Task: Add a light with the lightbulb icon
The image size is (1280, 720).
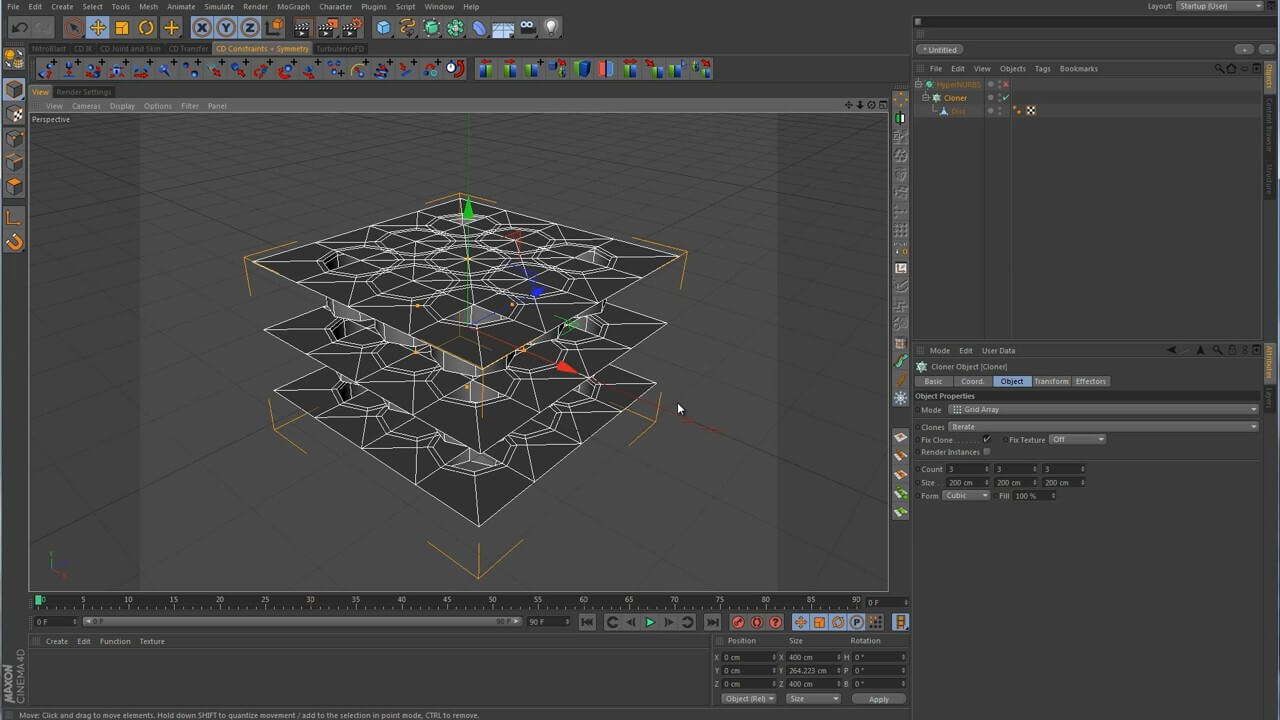Action: click(551, 28)
